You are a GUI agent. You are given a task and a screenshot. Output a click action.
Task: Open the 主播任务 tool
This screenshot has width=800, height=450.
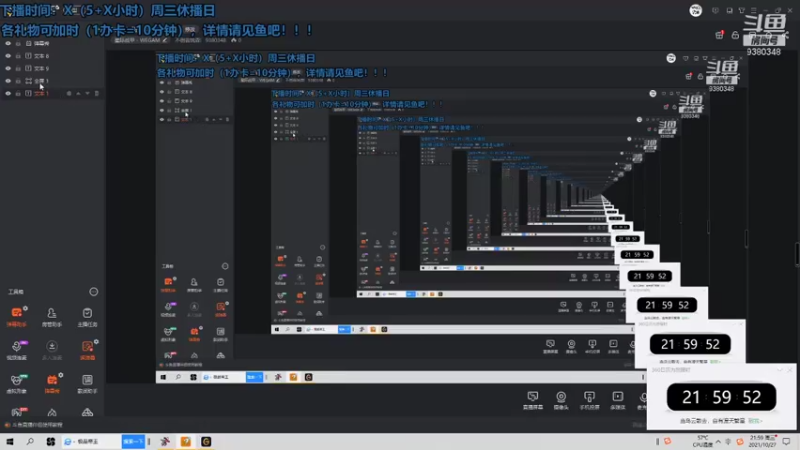(87, 316)
